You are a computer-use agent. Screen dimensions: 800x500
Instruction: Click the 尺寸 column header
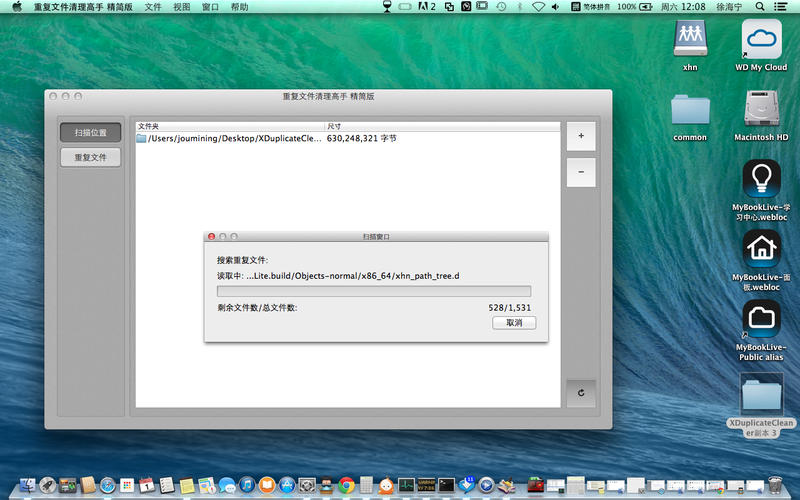click(x=442, y=126)
